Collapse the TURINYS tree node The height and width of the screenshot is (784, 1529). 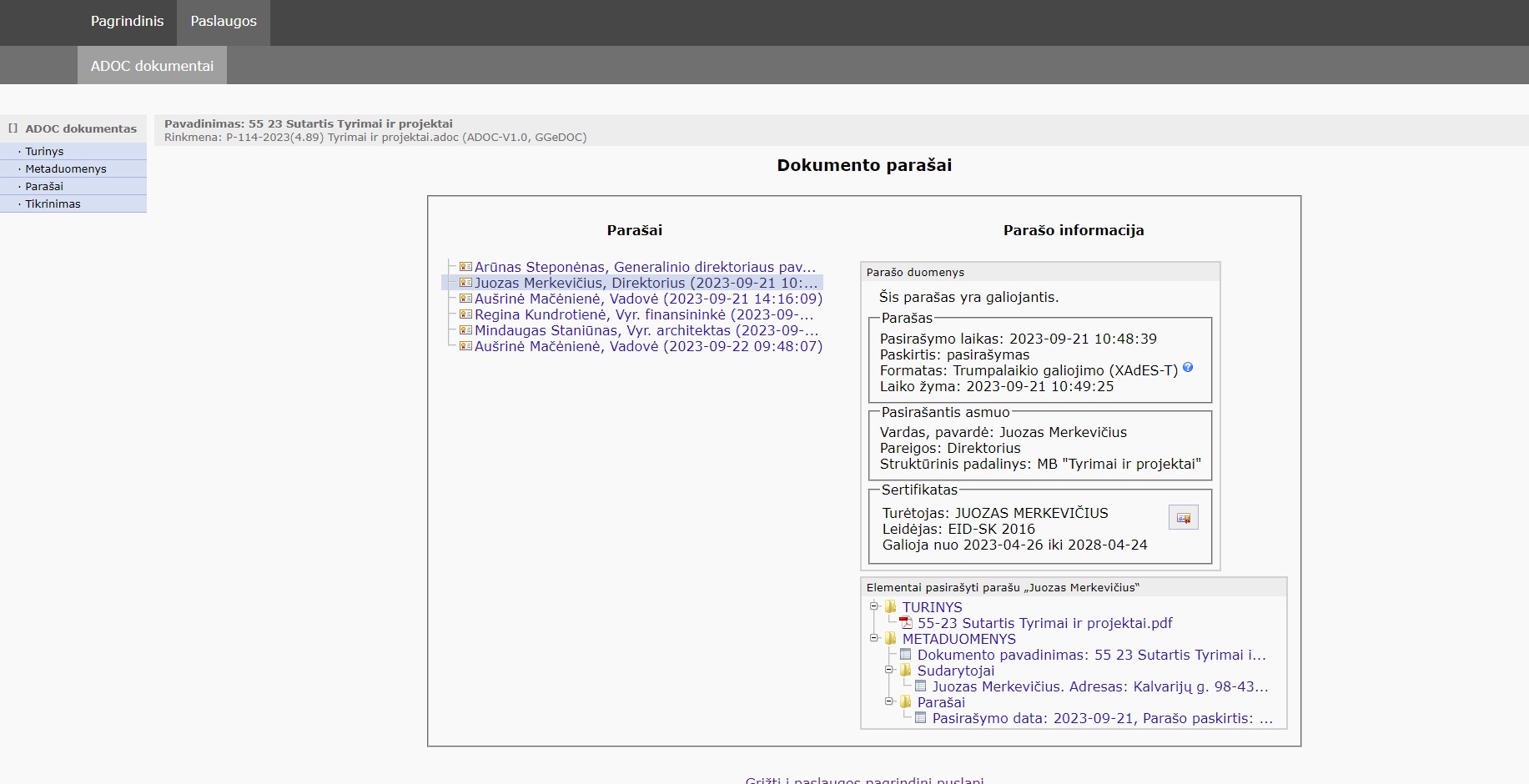tap(874, 606)
